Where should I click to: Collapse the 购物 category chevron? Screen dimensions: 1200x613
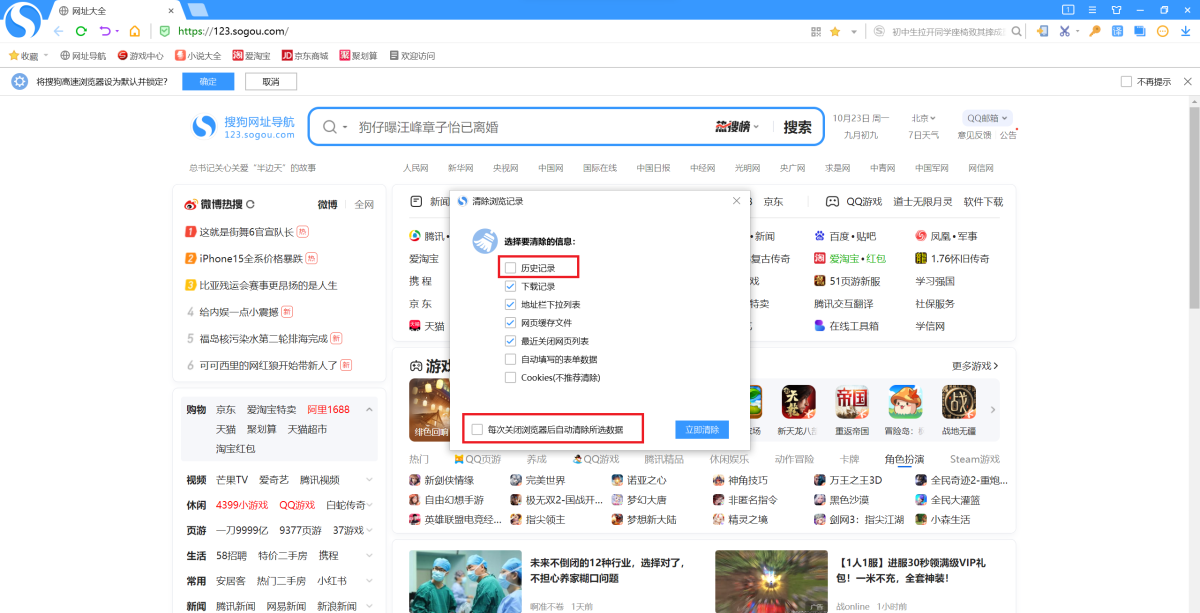pyautogui.click(x=370, y=410)
